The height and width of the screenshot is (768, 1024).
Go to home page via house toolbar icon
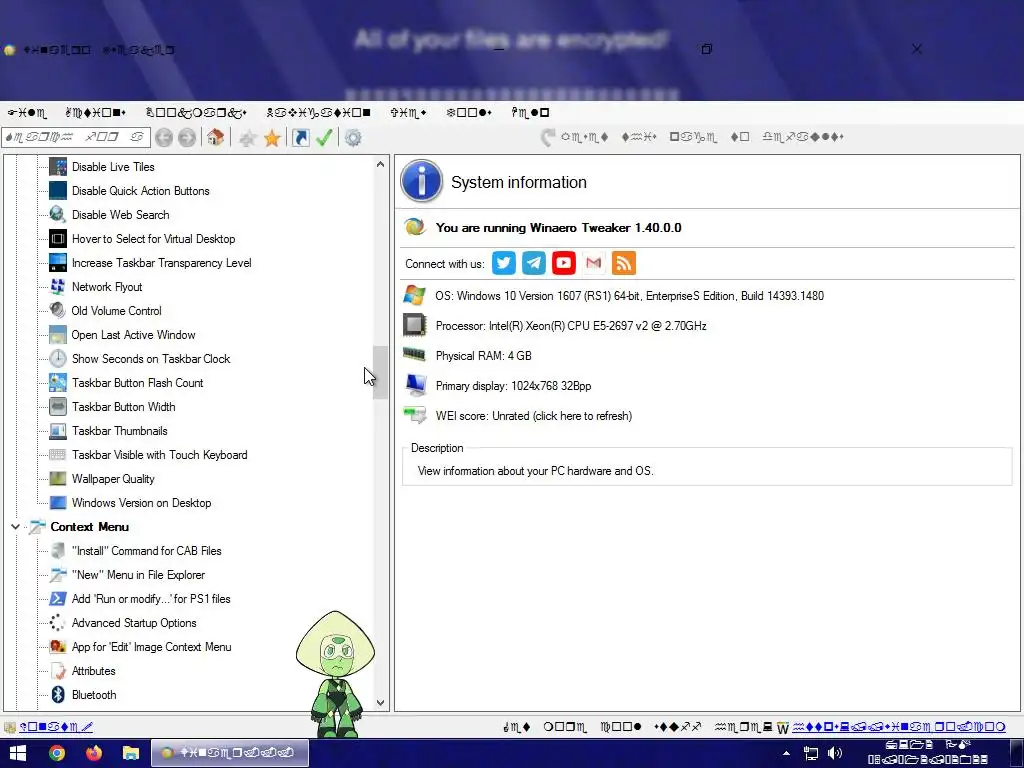216,137
